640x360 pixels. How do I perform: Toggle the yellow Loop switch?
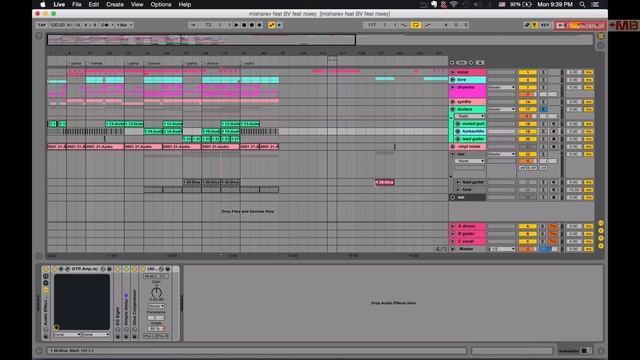(x=416, y=25)
